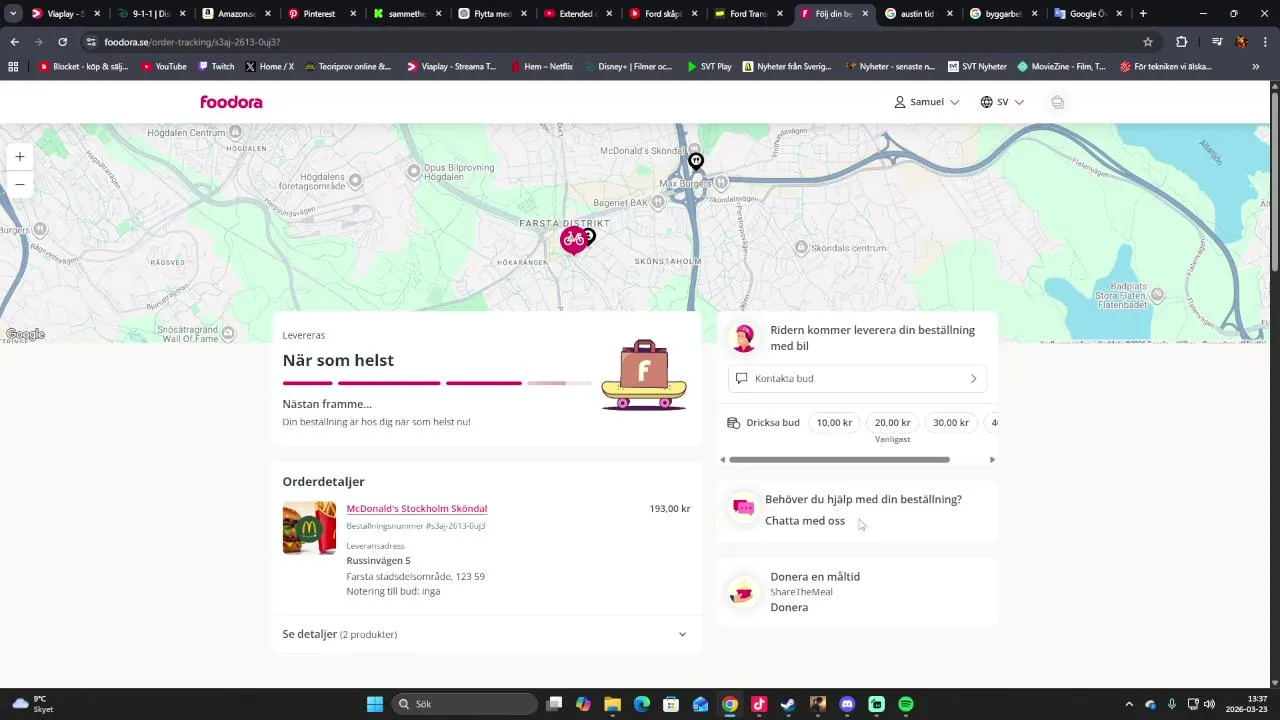Click Kontakta bud button

857,379
